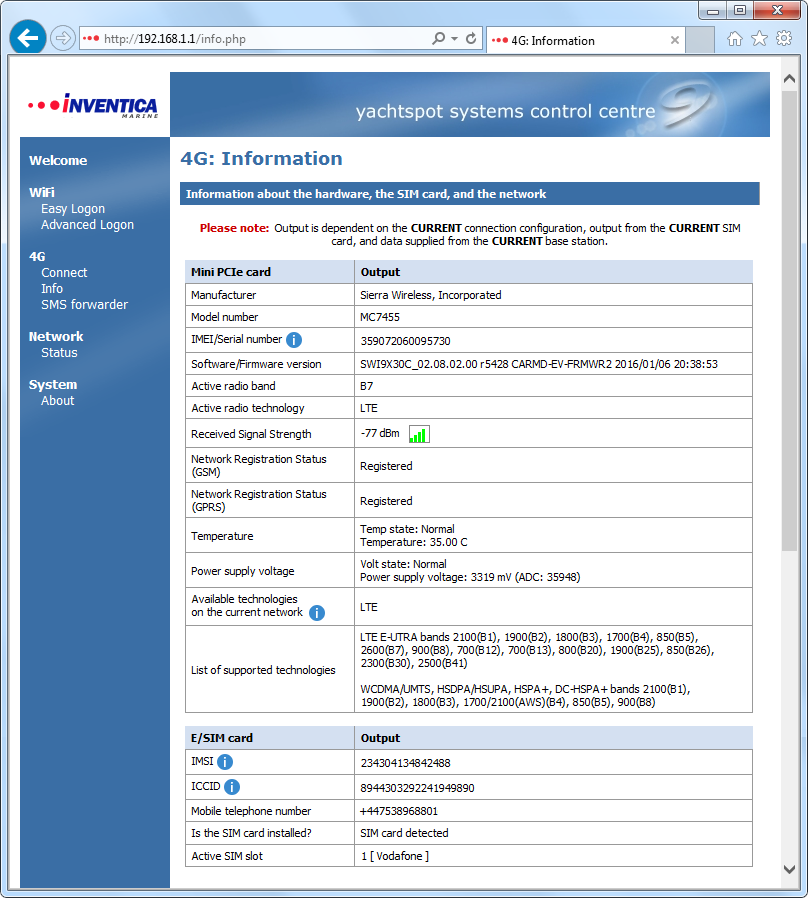808x900 pixels.
Task: Click the search magnifier in address bar
Action: (438, 38)
